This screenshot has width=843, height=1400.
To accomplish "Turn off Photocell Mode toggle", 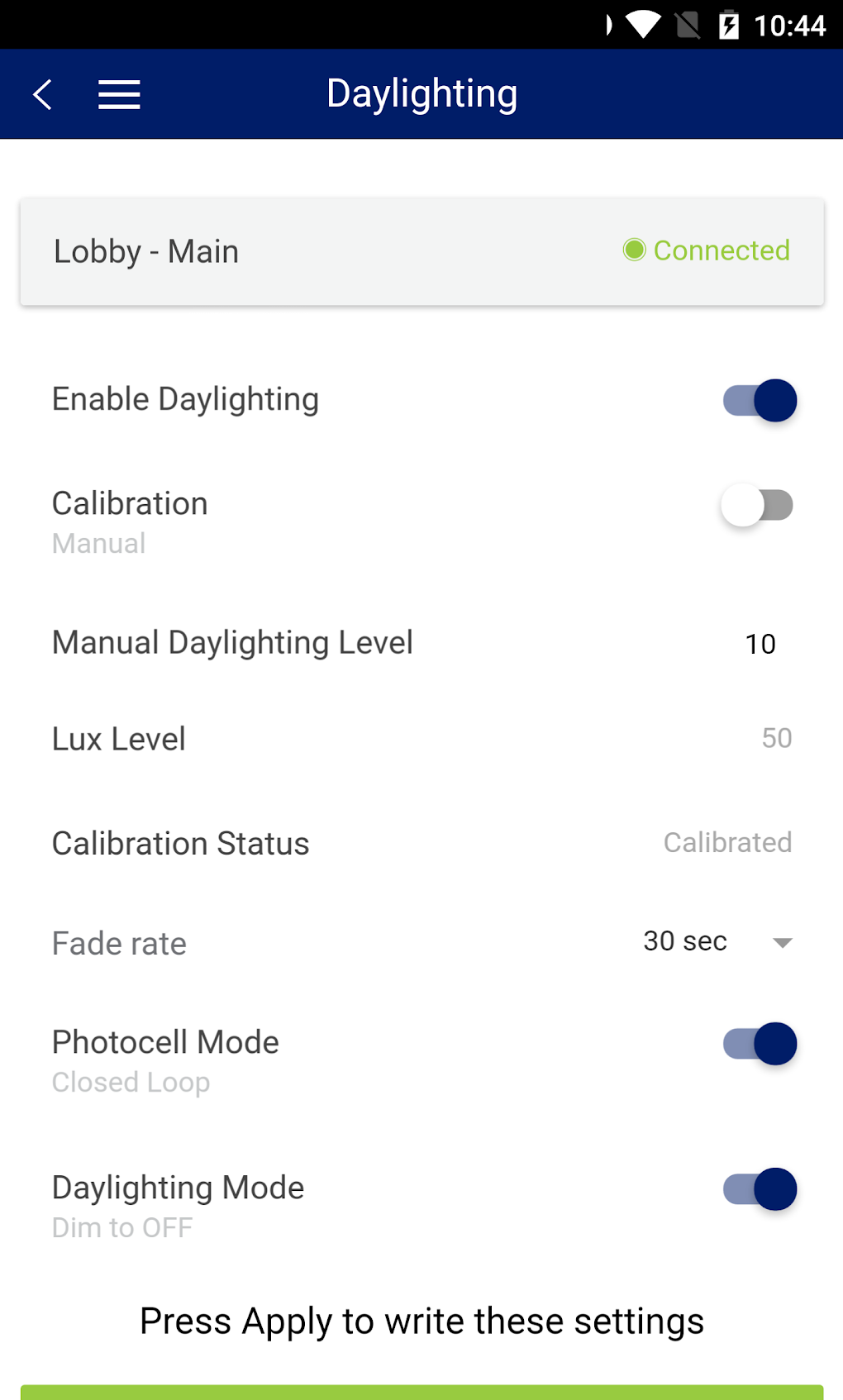I will [760, 1044].
